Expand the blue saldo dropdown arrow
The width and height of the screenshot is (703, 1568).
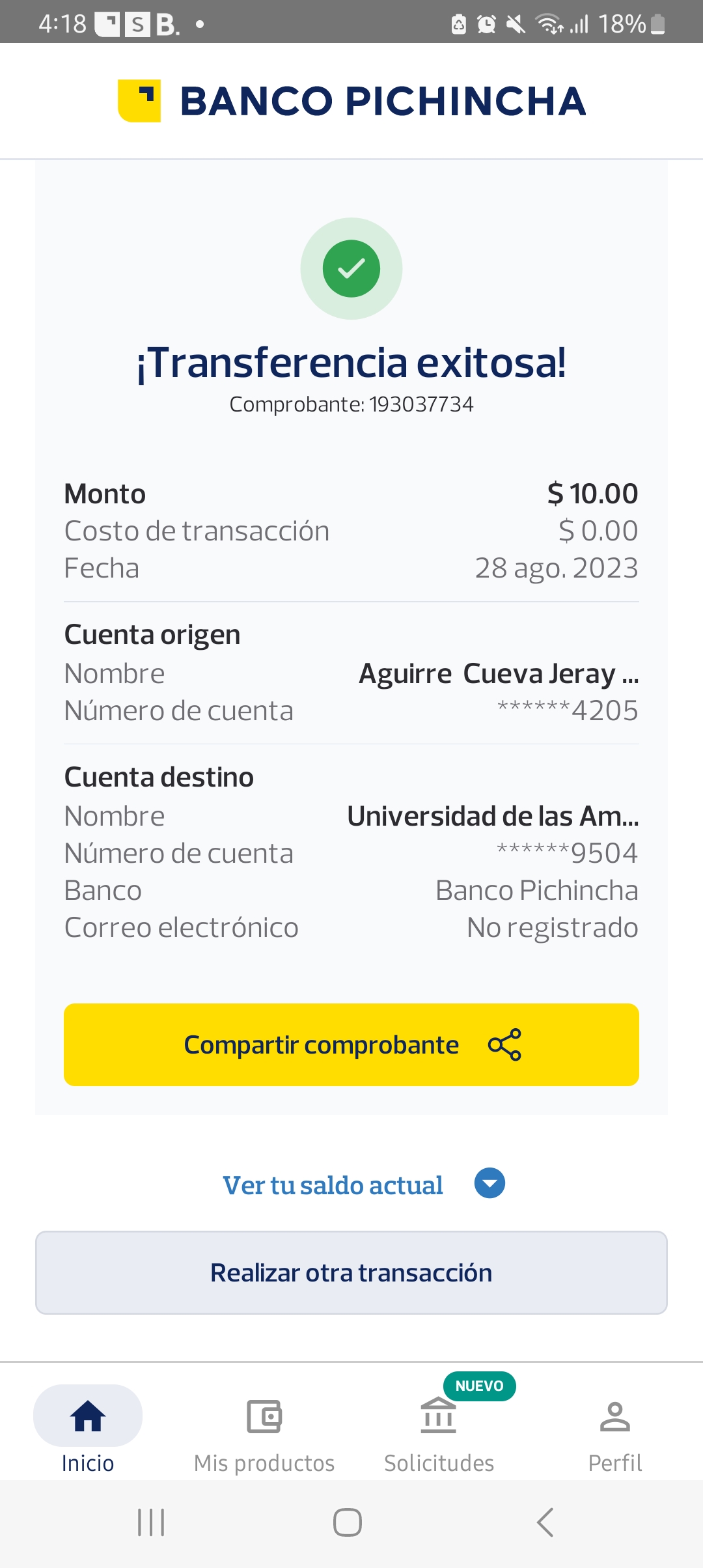[489, 1183]
